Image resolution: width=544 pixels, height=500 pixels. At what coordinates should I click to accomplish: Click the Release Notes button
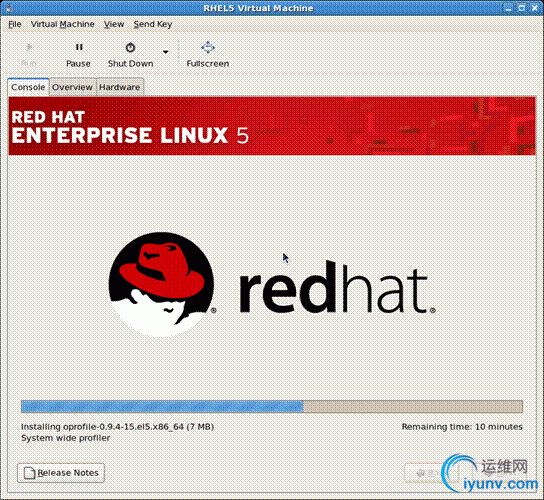pyautogui.click(x=61, y=473)
